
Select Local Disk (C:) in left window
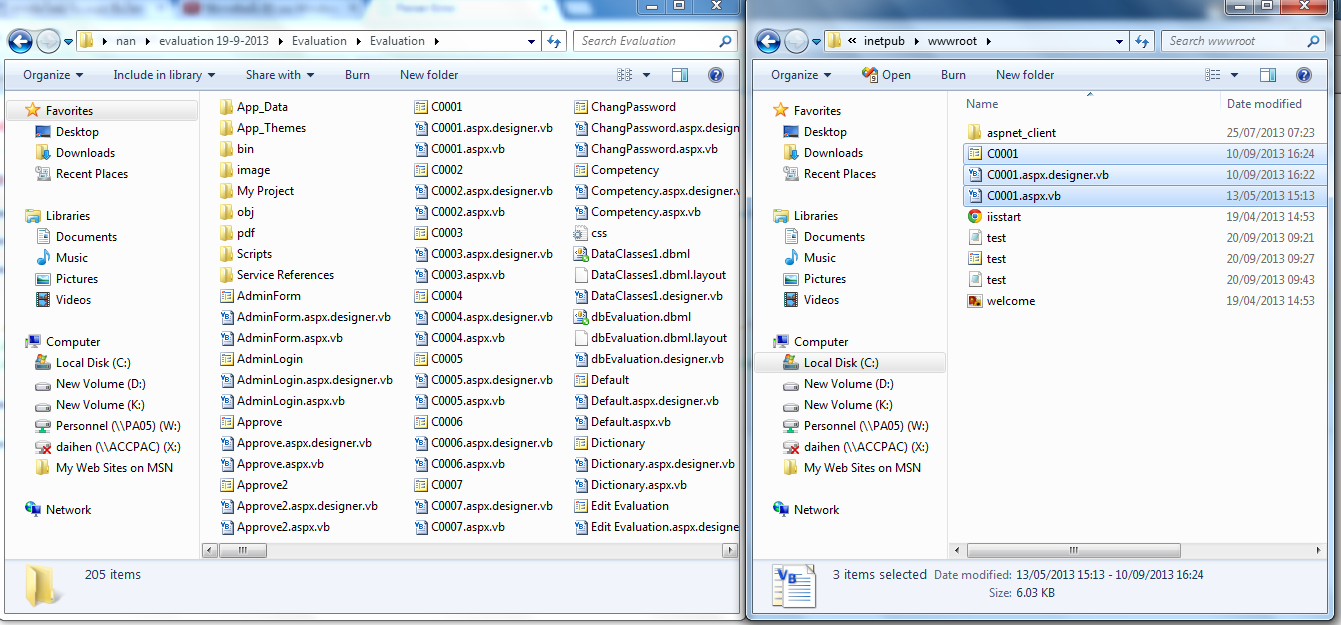[93, 363]
